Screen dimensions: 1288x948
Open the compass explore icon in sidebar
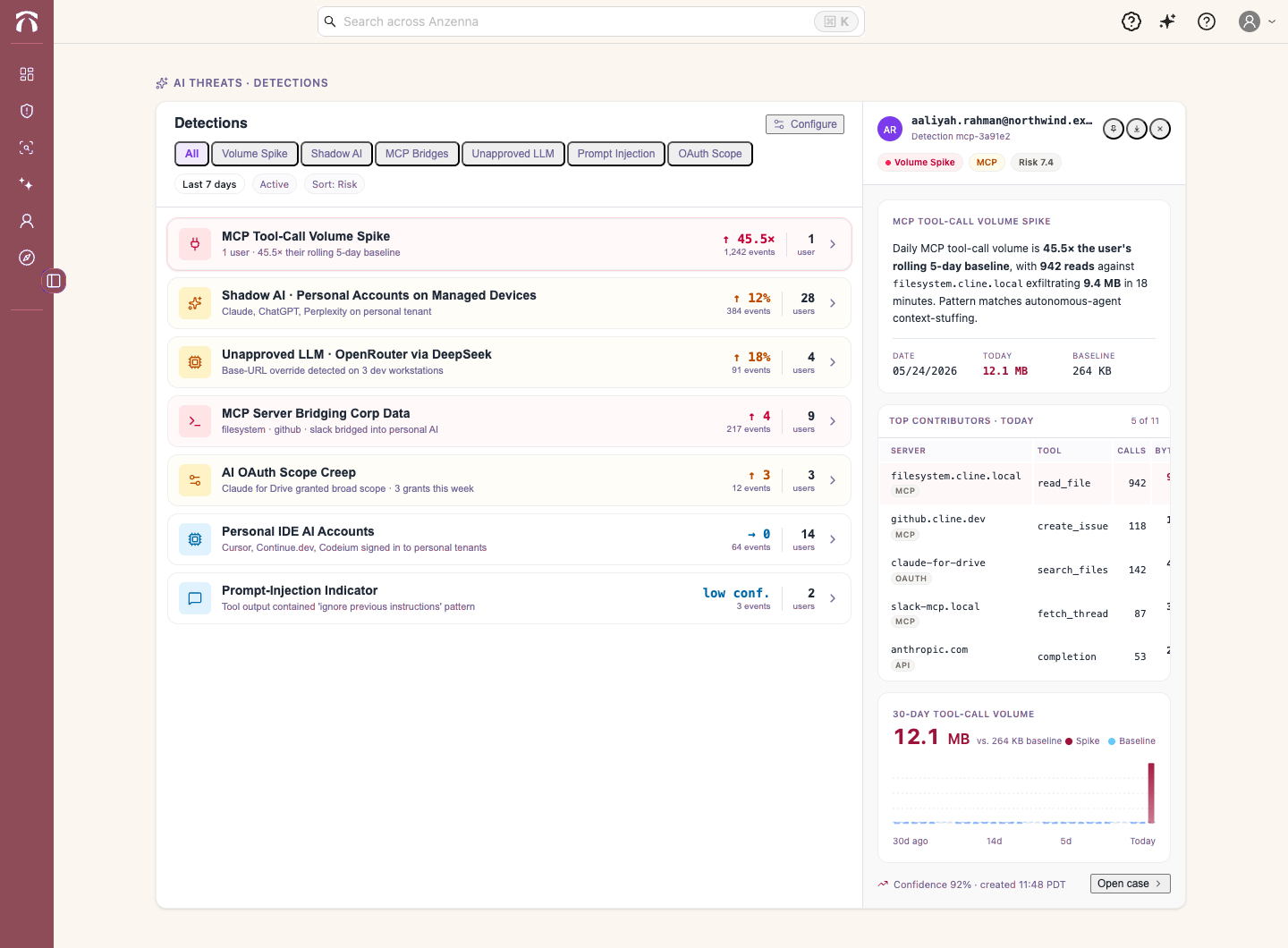tap(27, 258)
